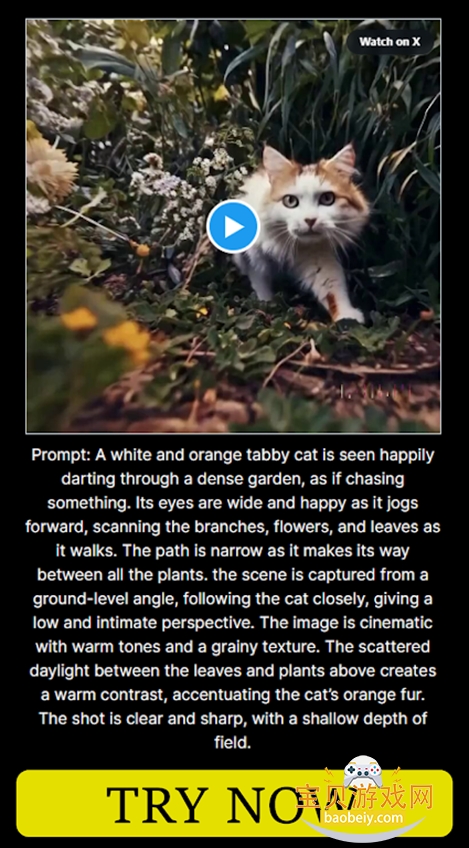Click the yellow TRY NOW button

pos(234,803)
